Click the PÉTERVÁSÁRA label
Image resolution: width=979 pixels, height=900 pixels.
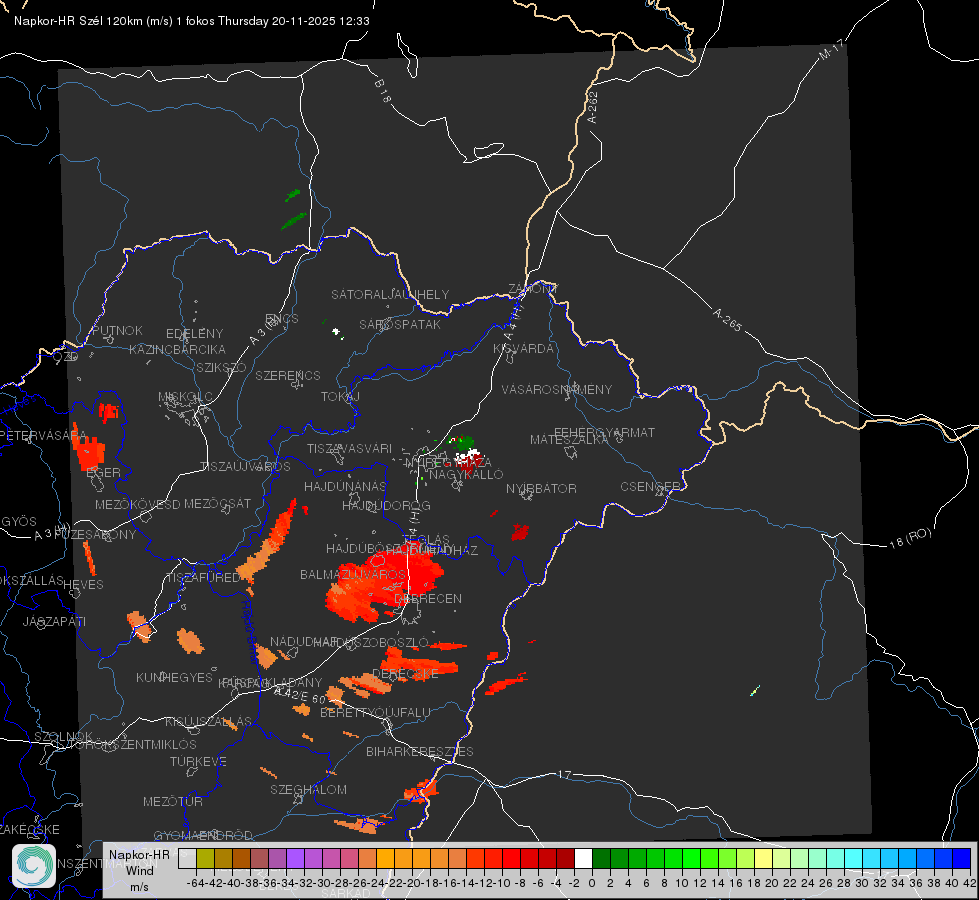click(x=44, y=435)
